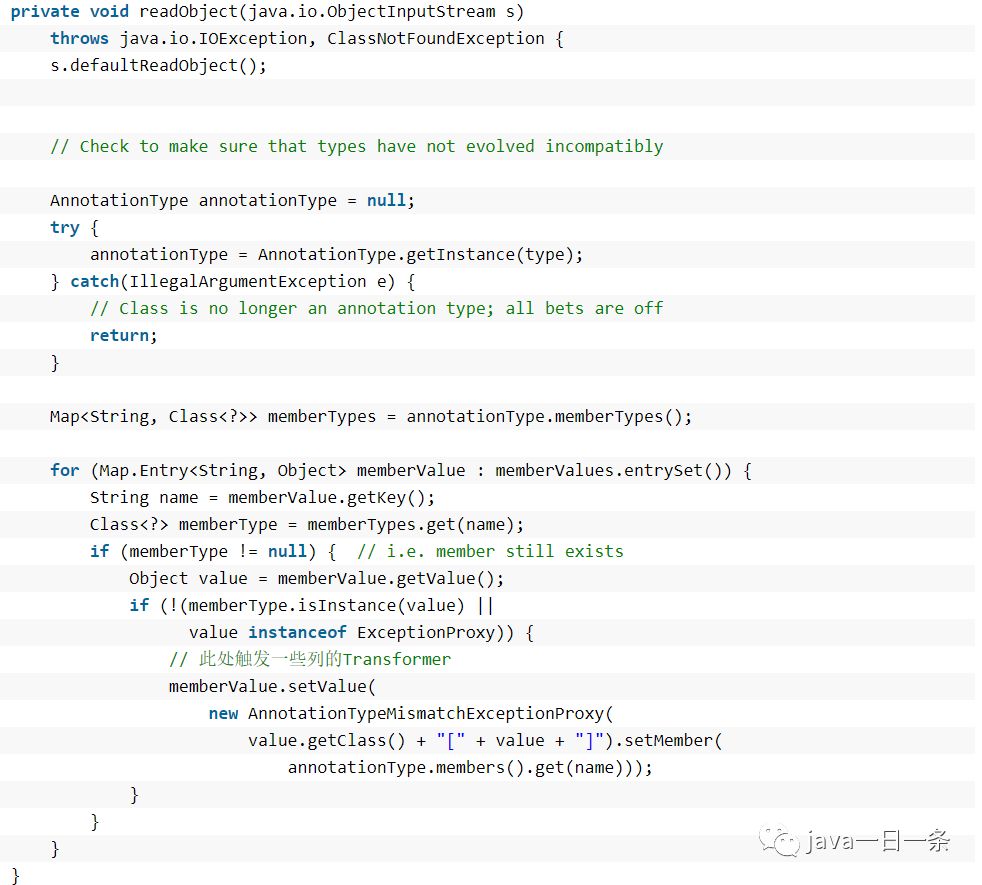The height and width of the screenshot is (885, 982).
Task: Click the 'Object value = memberValue.getValue();' line
Action: [x=316, y=578]
